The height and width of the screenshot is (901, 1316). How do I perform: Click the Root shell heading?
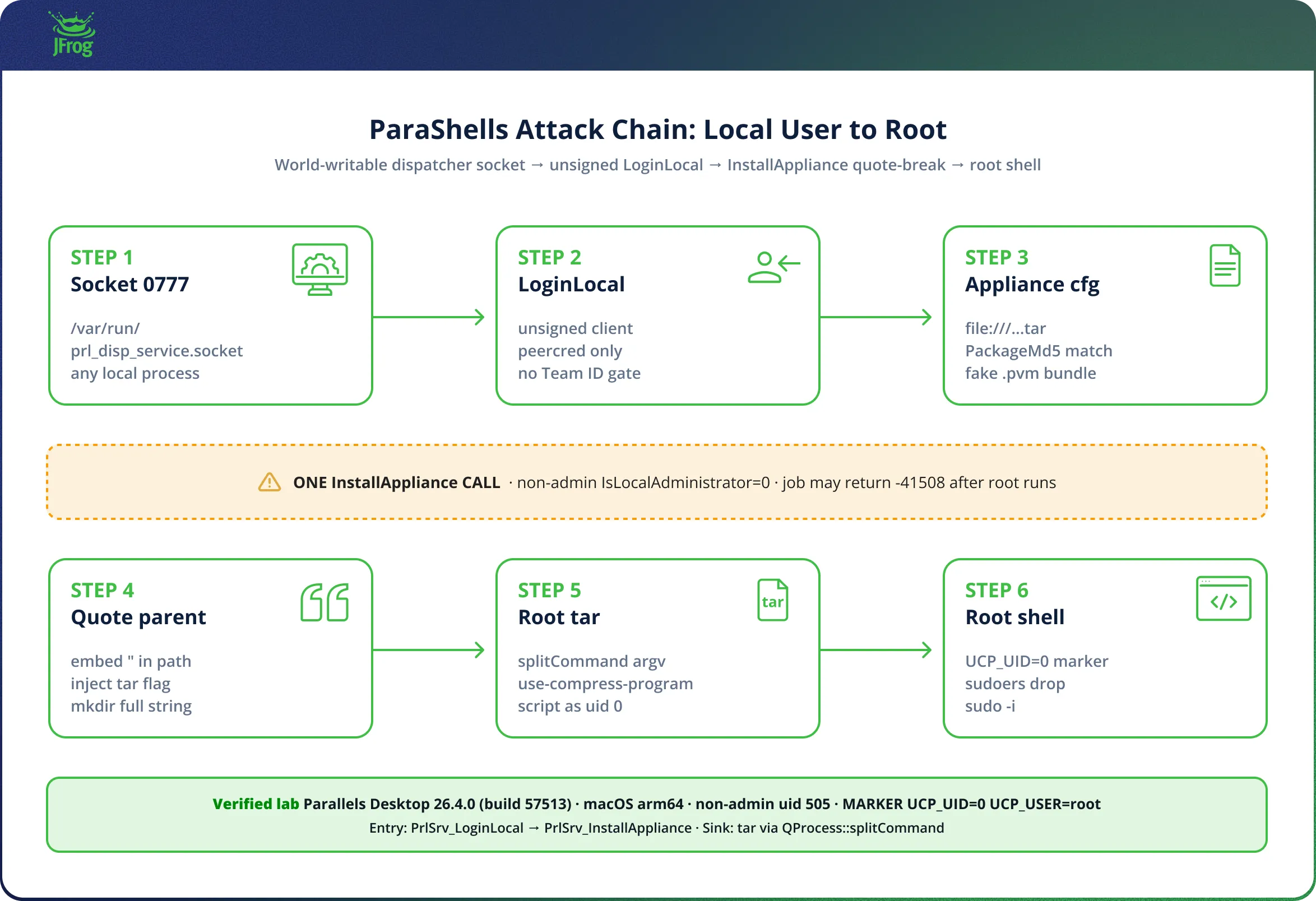pyautogui.click(x=1015, y=617)
